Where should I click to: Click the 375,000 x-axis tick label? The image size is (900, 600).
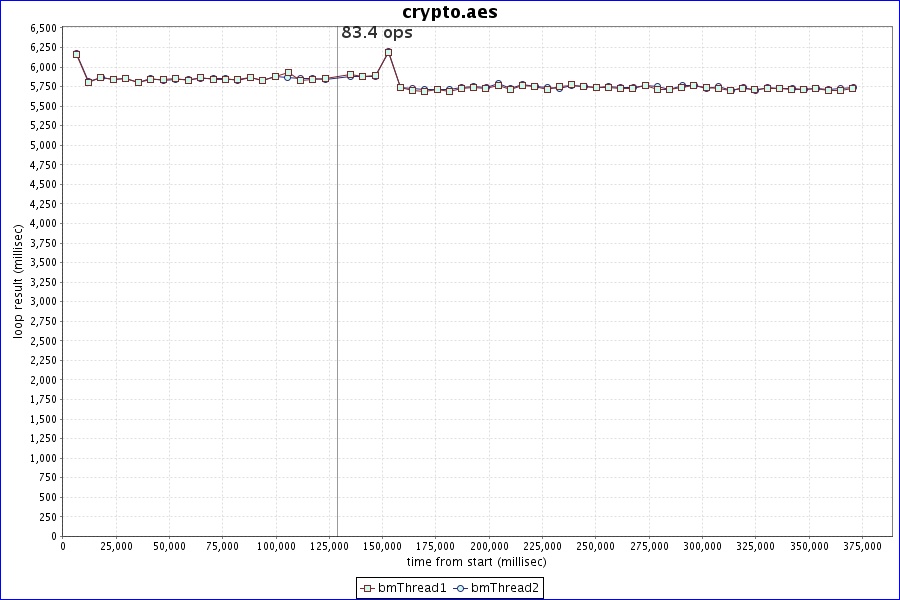tap(862, 546)
